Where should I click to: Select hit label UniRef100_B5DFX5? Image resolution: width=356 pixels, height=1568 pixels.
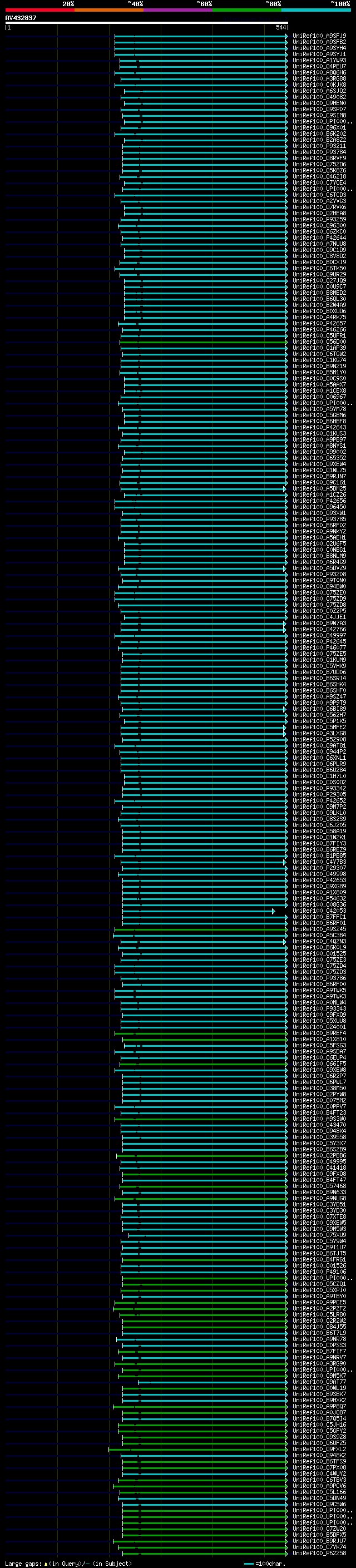click(x=319, y=1535)
